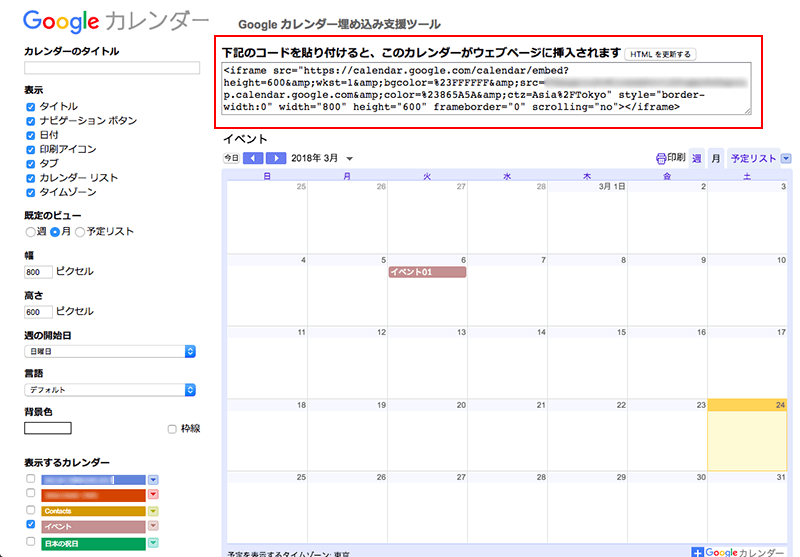Open dropdown arrow beside 2018年 3月

349,159
